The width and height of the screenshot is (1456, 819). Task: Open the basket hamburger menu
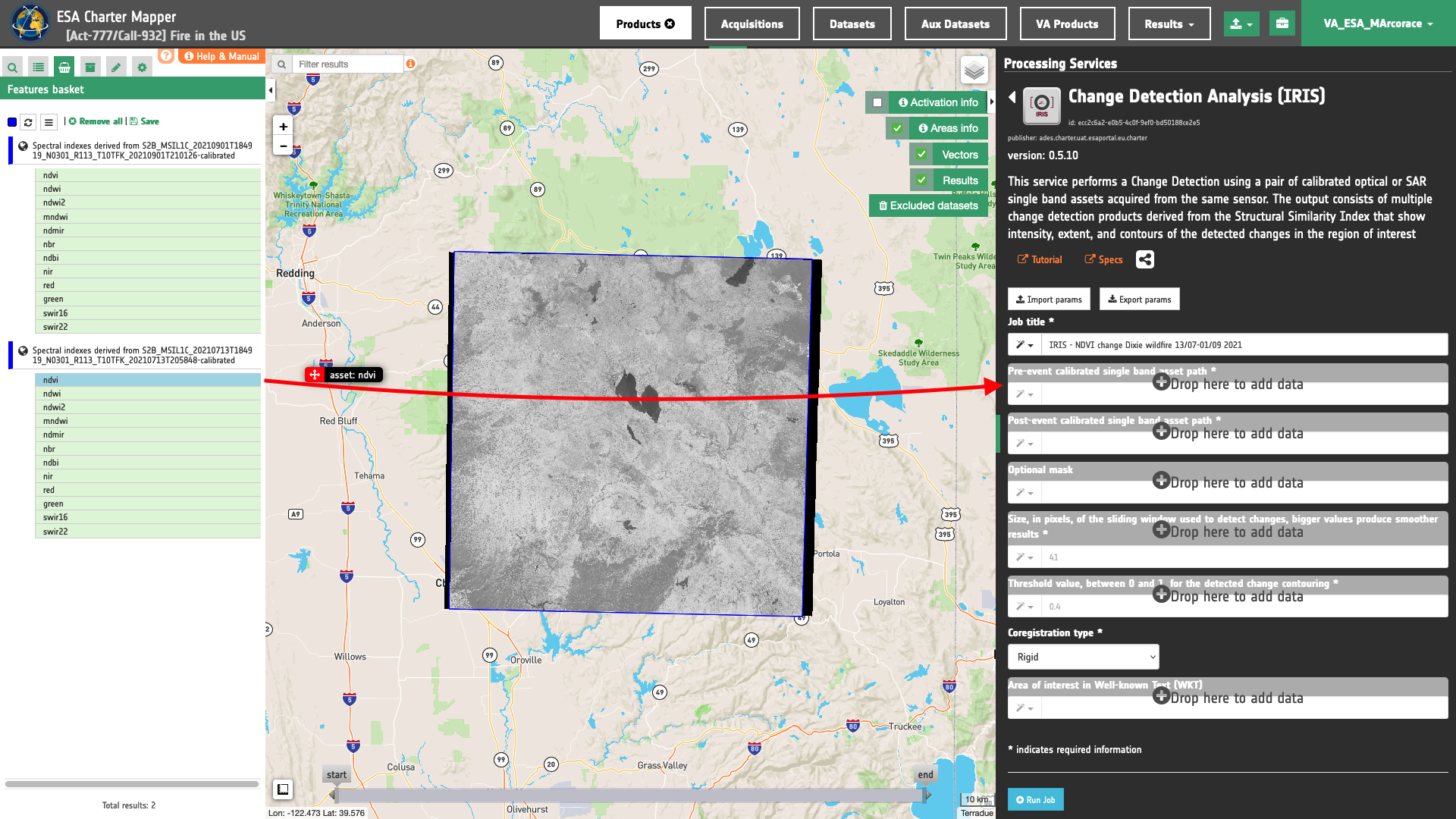click(49, 122)
